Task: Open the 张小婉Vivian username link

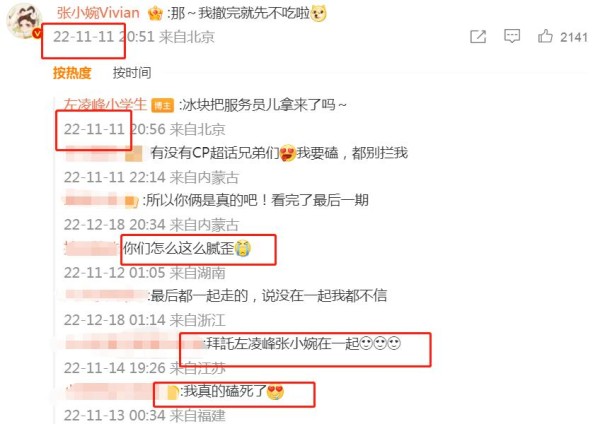Action: [x=98, y=13]
